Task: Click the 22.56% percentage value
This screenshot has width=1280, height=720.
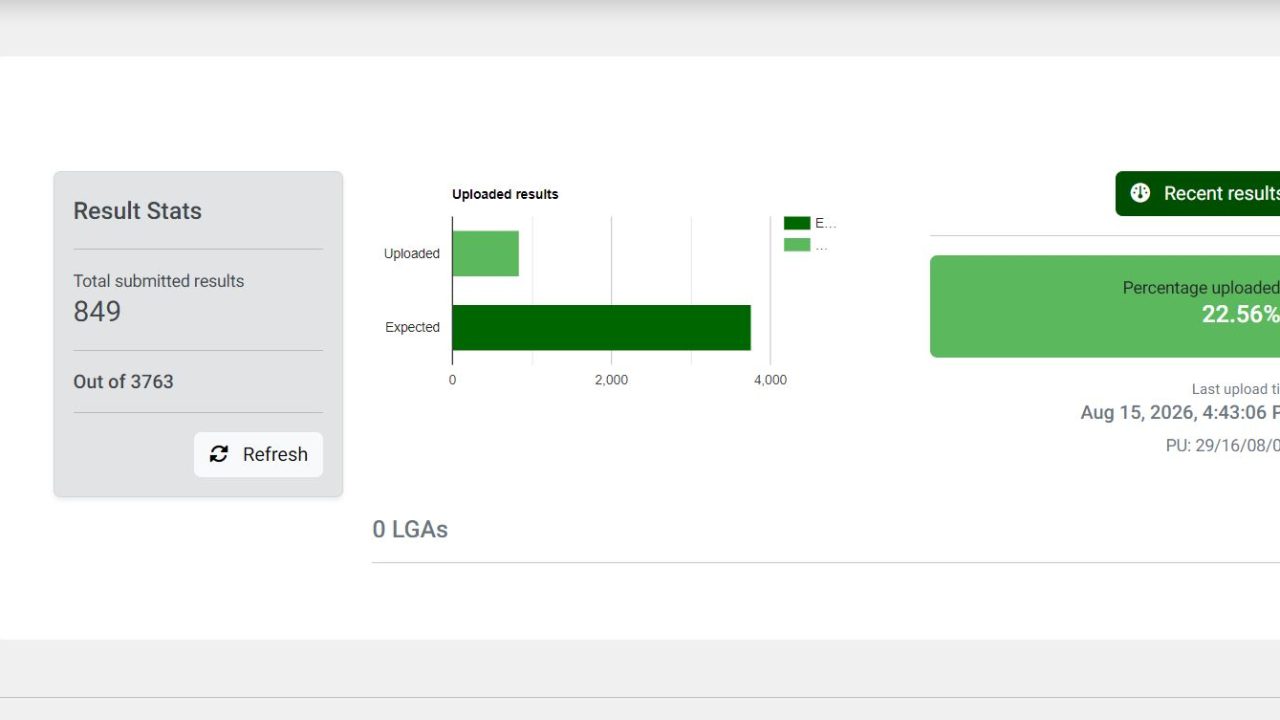Action: (1240, 314)
